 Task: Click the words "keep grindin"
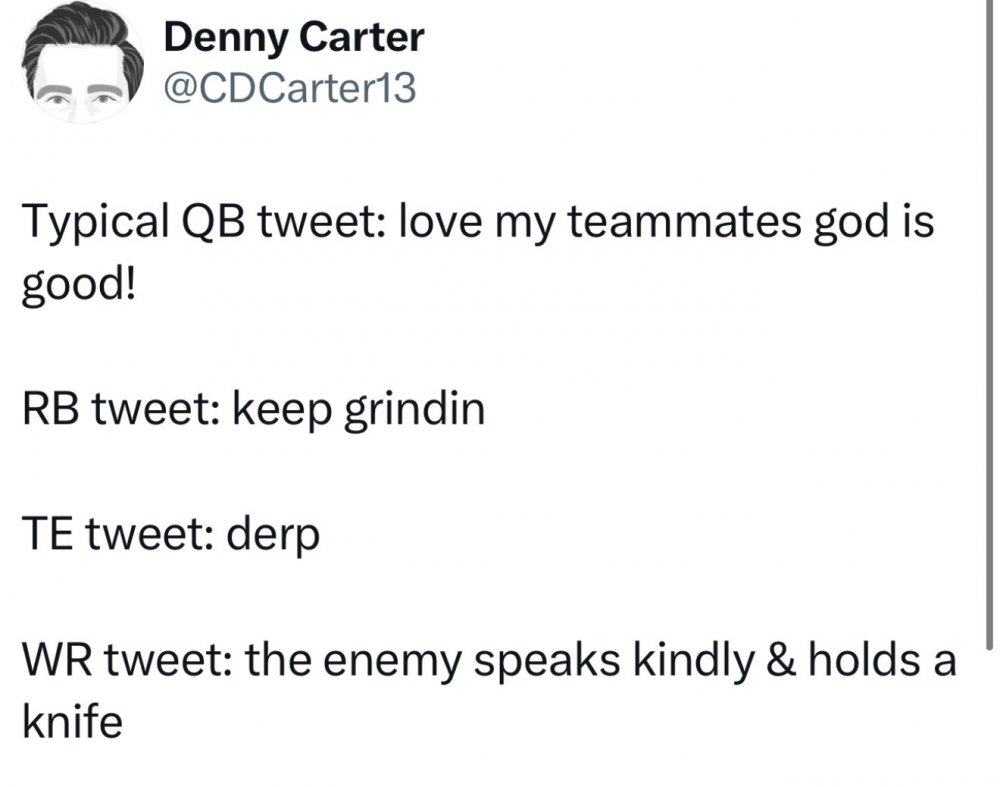pos(359,411)
